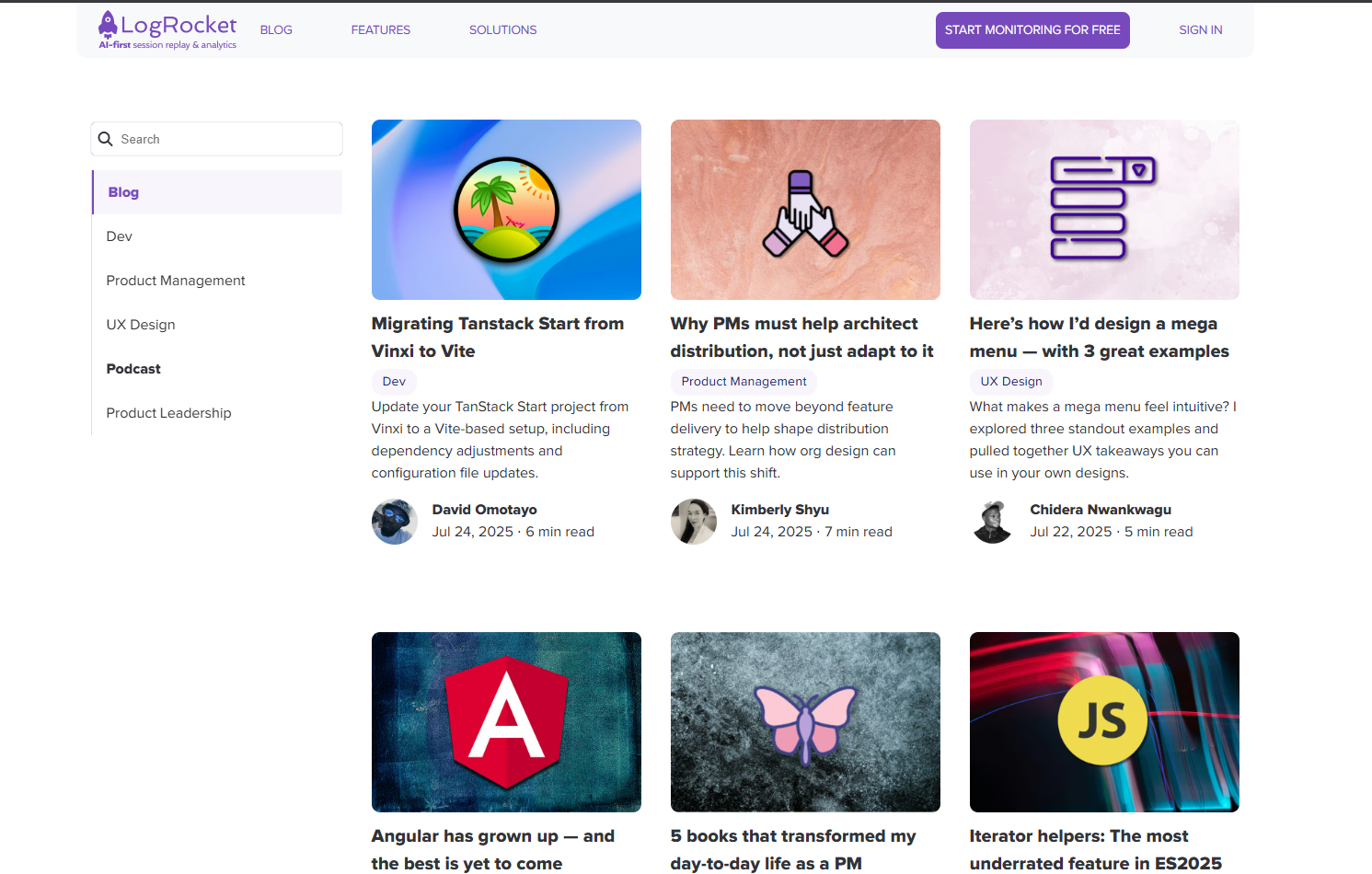Click the Dev tag under Tanstack article
This screenshot has height=874, width=1372.
[394, 382]
